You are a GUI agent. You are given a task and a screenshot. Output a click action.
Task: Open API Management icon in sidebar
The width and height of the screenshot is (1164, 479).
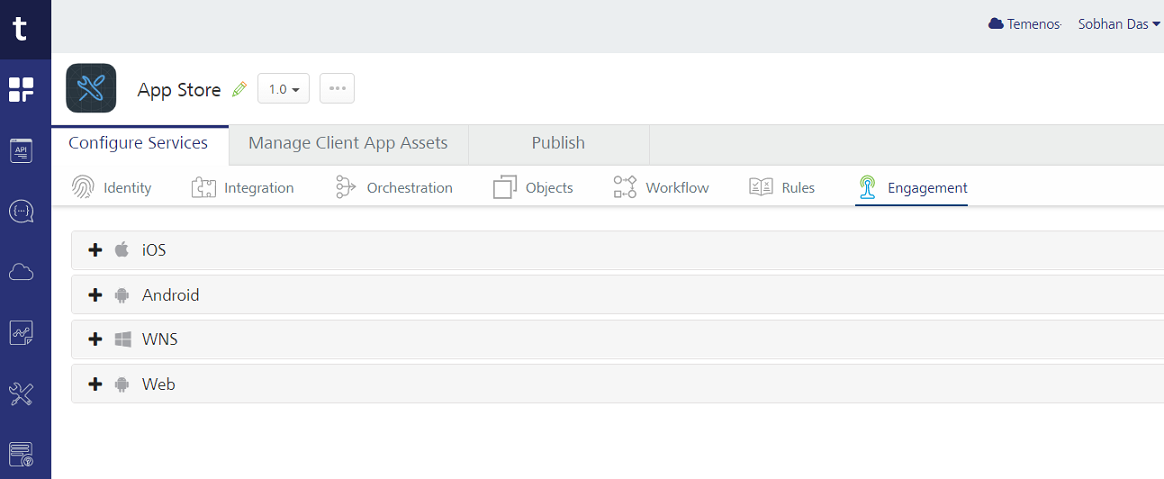point(21,151)
